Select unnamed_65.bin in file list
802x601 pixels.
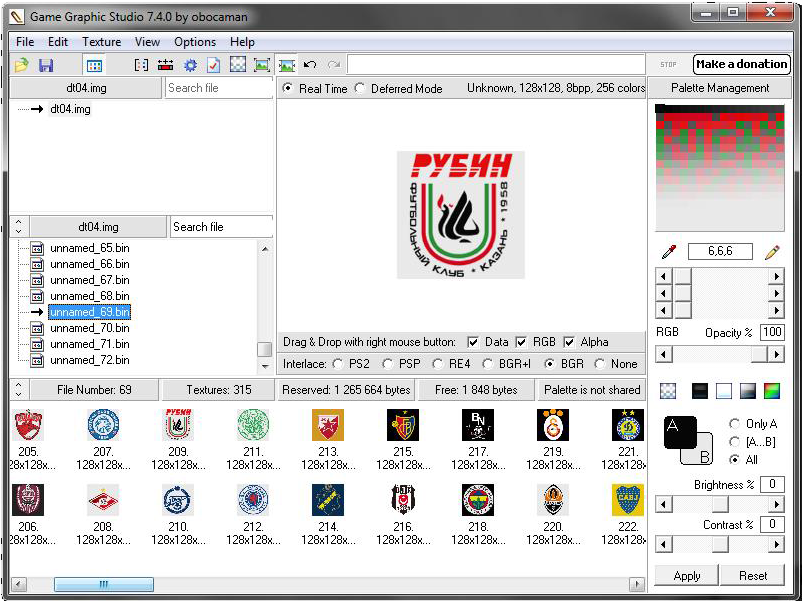(90, 248)
